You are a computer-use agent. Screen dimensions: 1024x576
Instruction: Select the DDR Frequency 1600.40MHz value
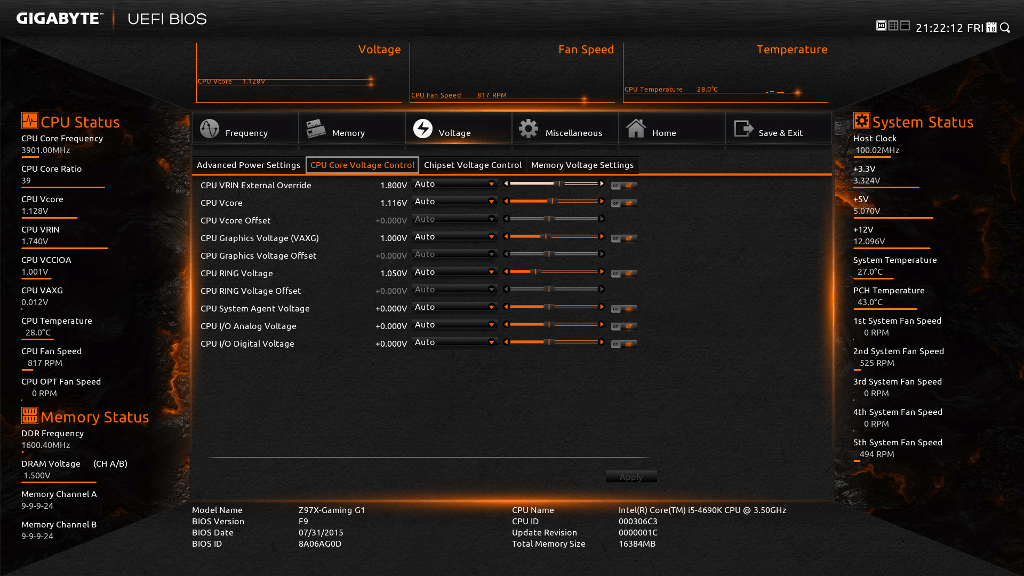click(46, 445)
